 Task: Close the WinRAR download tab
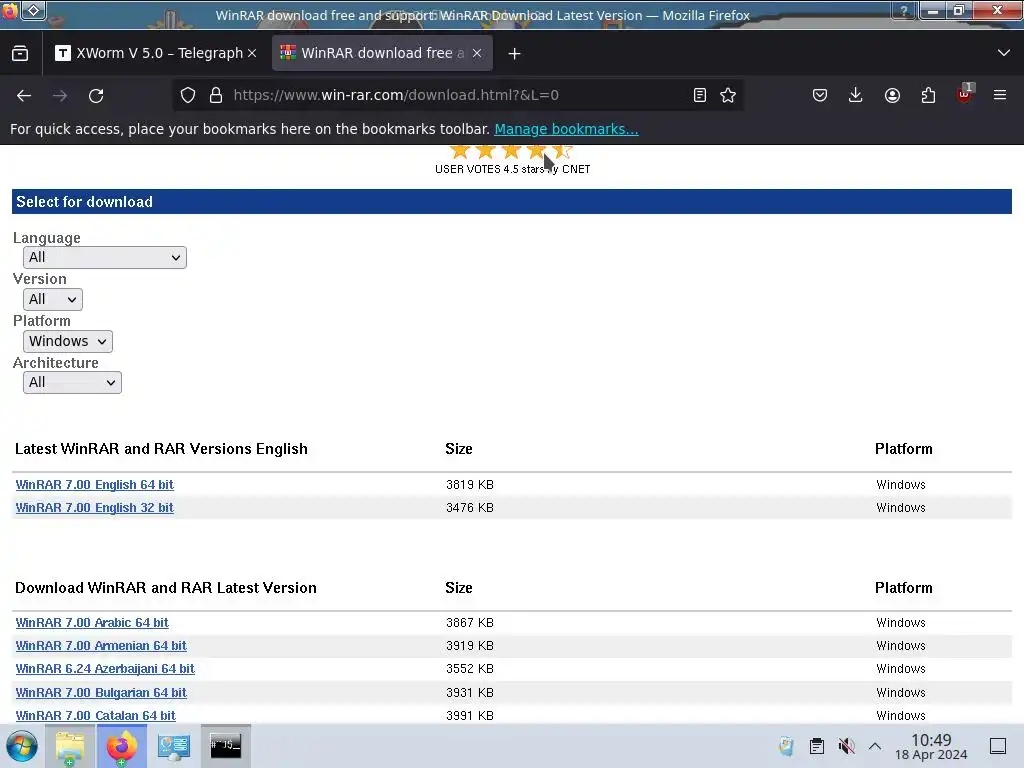pyautogui.click(x=477, y=53)
